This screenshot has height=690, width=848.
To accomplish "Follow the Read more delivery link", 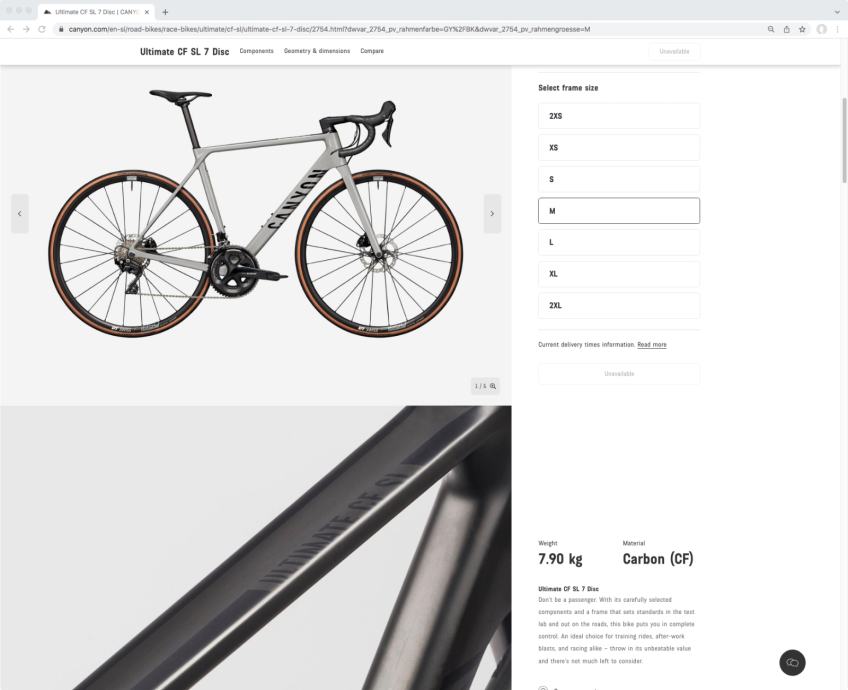I will coord(652,344).
